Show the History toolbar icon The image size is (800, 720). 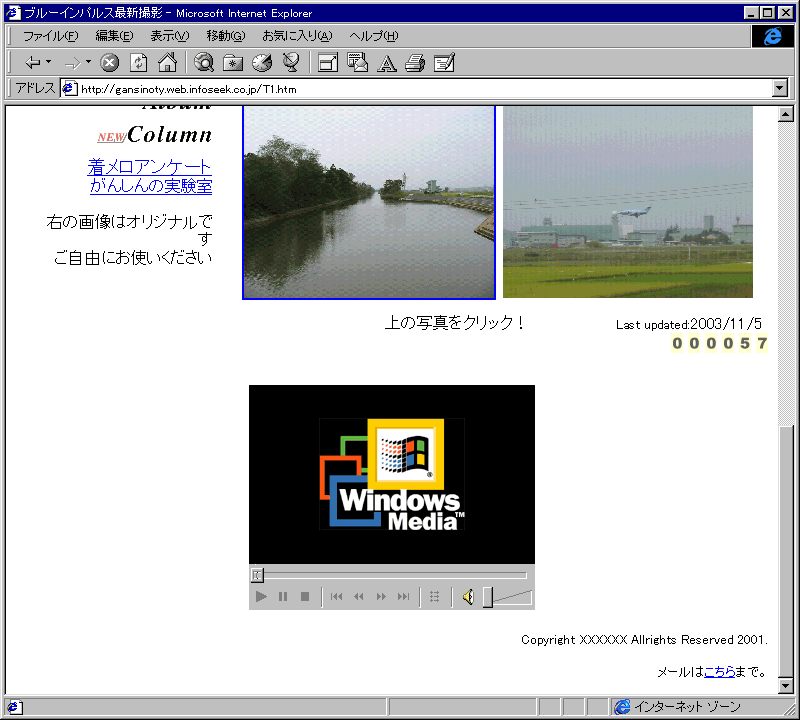[262, 63]
